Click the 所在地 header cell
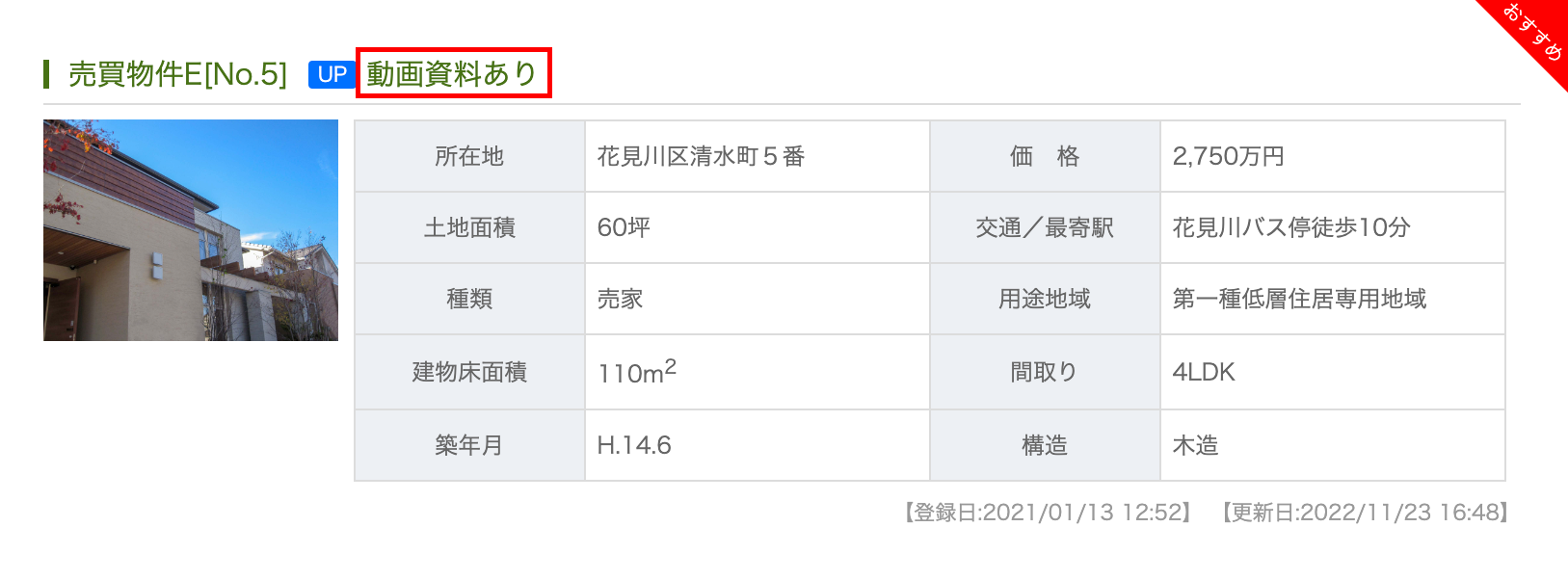Screen dimensions: 1568x580 [469, 156]
